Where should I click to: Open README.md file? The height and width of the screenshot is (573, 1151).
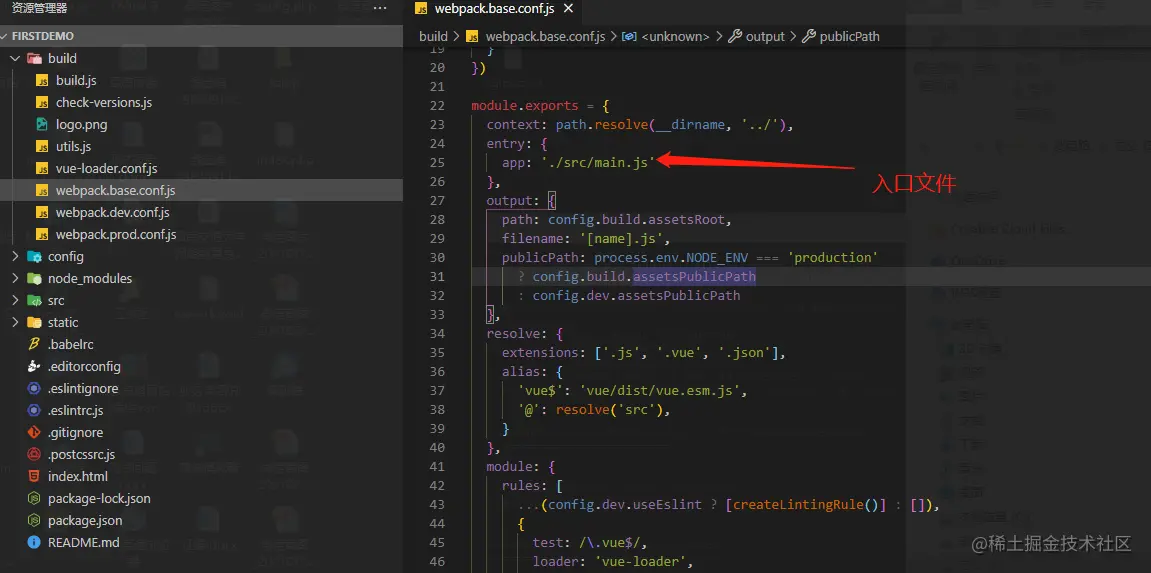[x=84, y=542]
